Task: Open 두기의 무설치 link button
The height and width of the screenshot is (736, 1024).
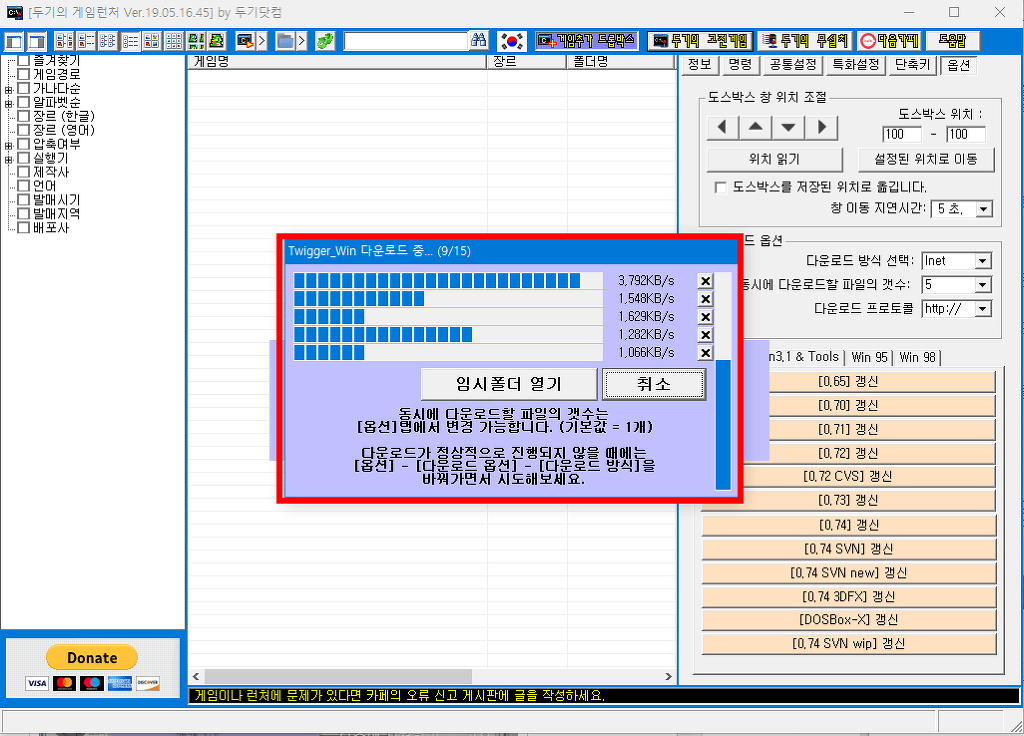Action: [x=805, y=41]
